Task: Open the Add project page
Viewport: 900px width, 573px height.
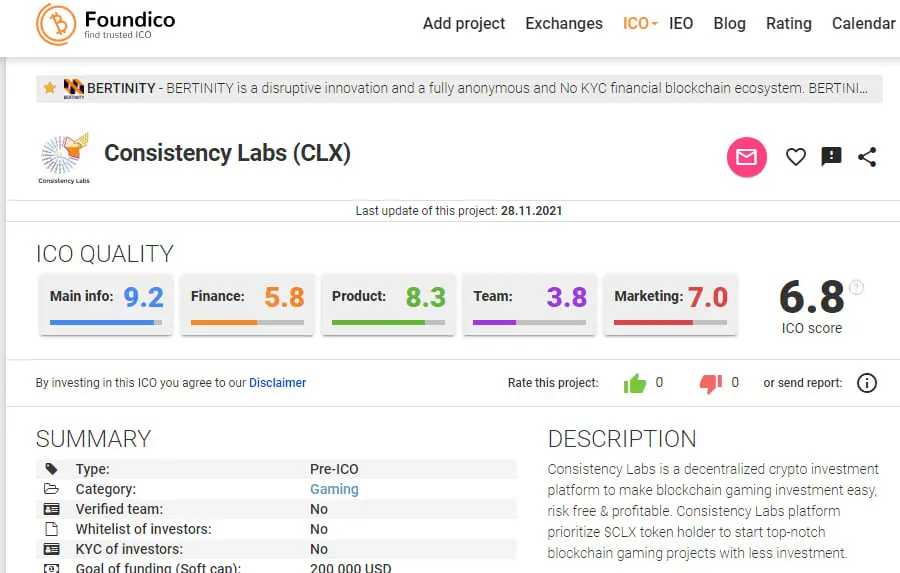Action: [464, 24]
